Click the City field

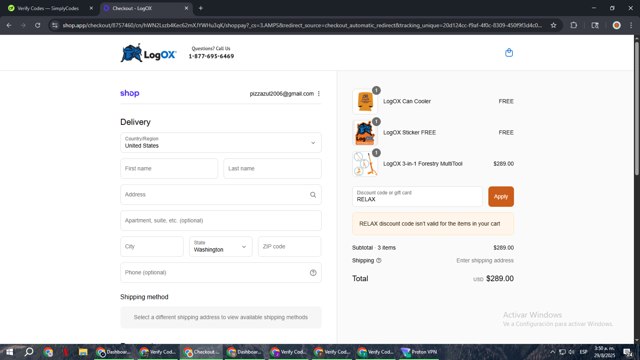[152, 247]
